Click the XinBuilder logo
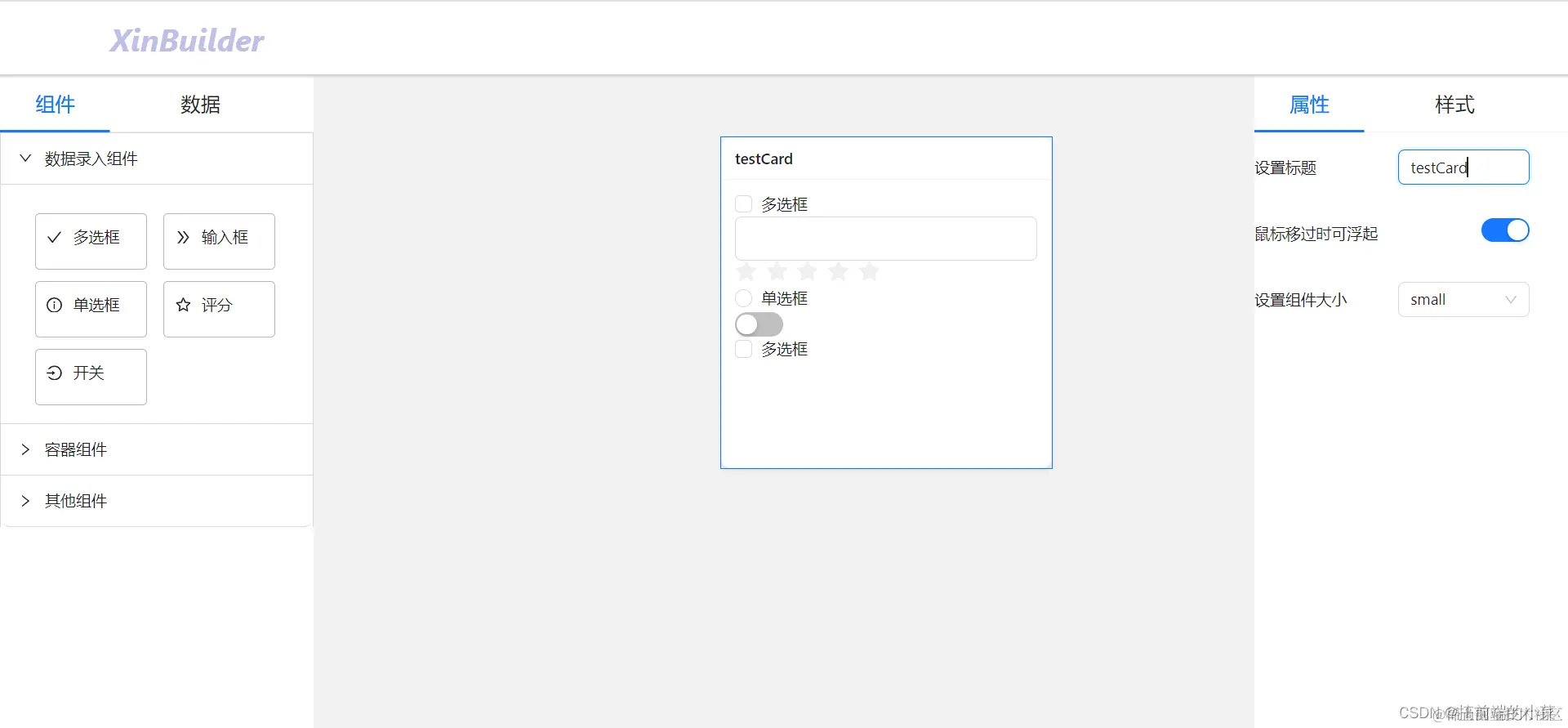The width and height of the screenshot is (1568, 728). (x=187, y=41)
